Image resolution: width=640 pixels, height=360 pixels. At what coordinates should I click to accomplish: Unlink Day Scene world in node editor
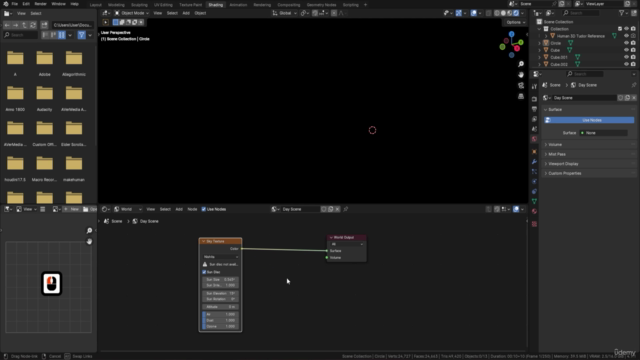(337, 209)
